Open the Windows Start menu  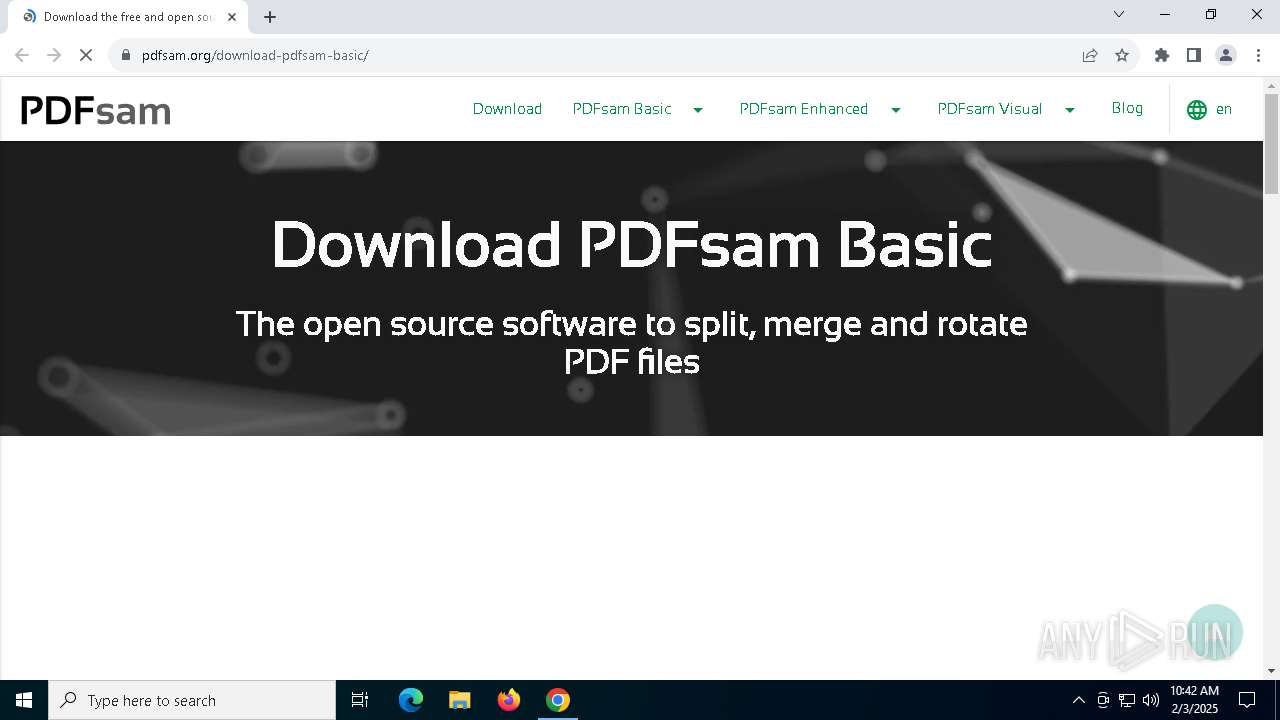[24, 700]
